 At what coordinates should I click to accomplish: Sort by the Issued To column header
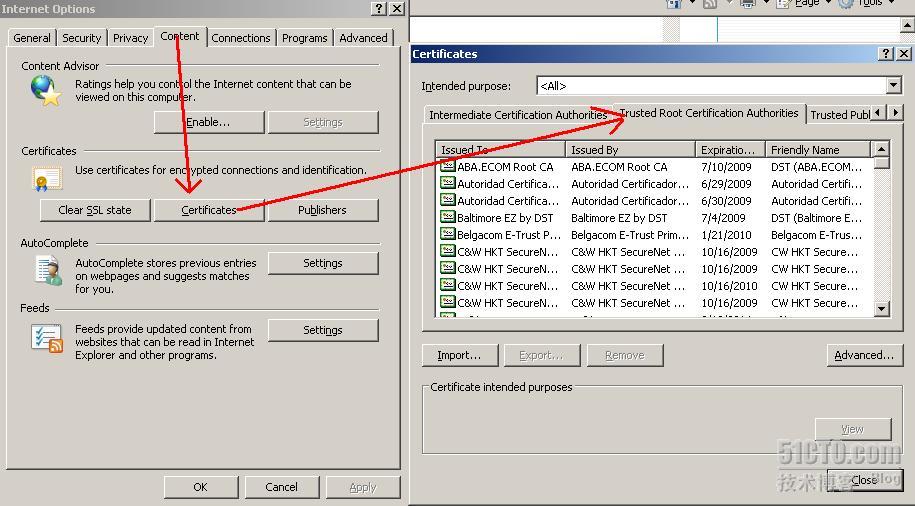pos(501,149)
